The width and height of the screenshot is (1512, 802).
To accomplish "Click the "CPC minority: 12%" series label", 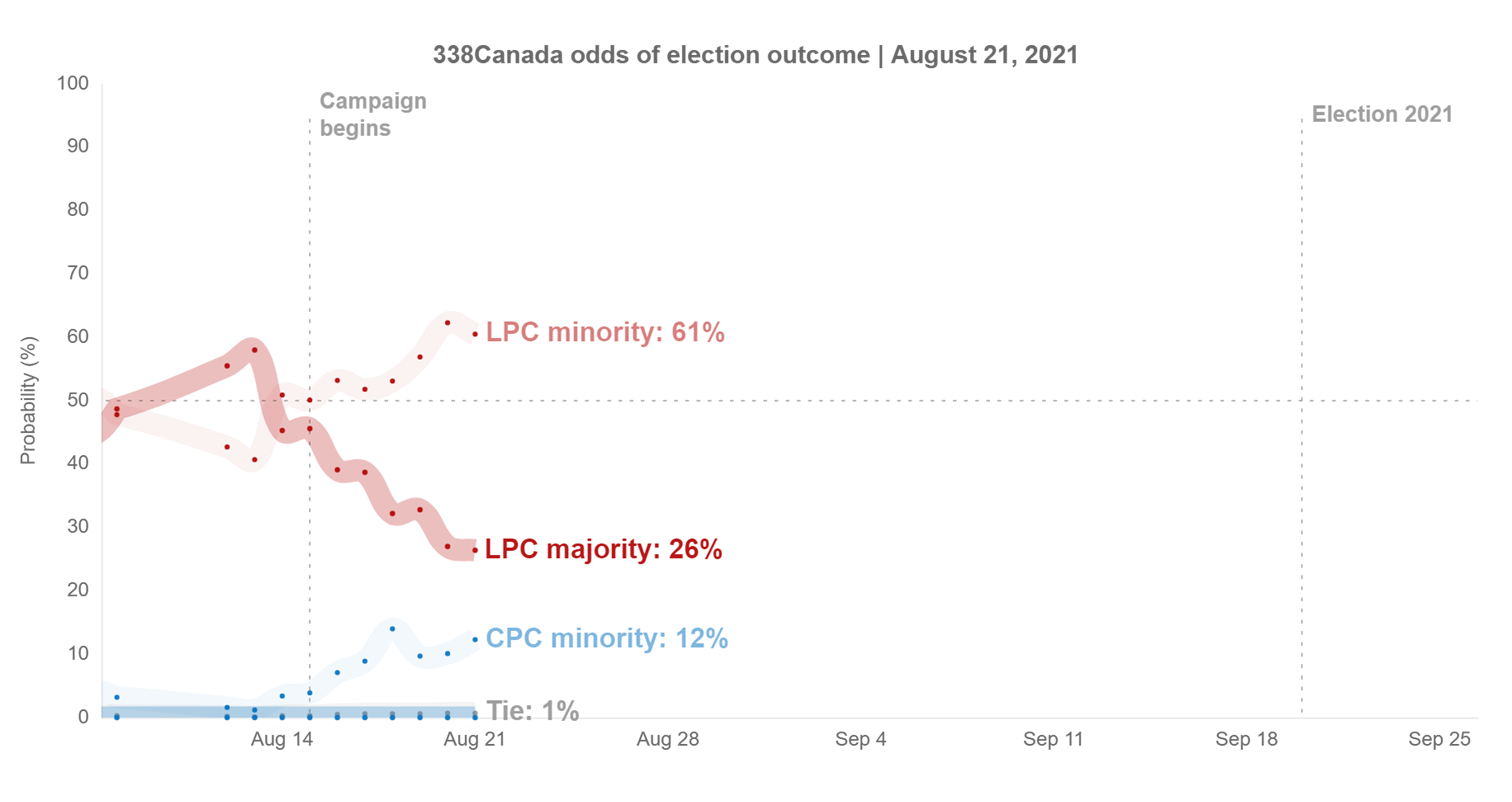I will coord(607,638).
